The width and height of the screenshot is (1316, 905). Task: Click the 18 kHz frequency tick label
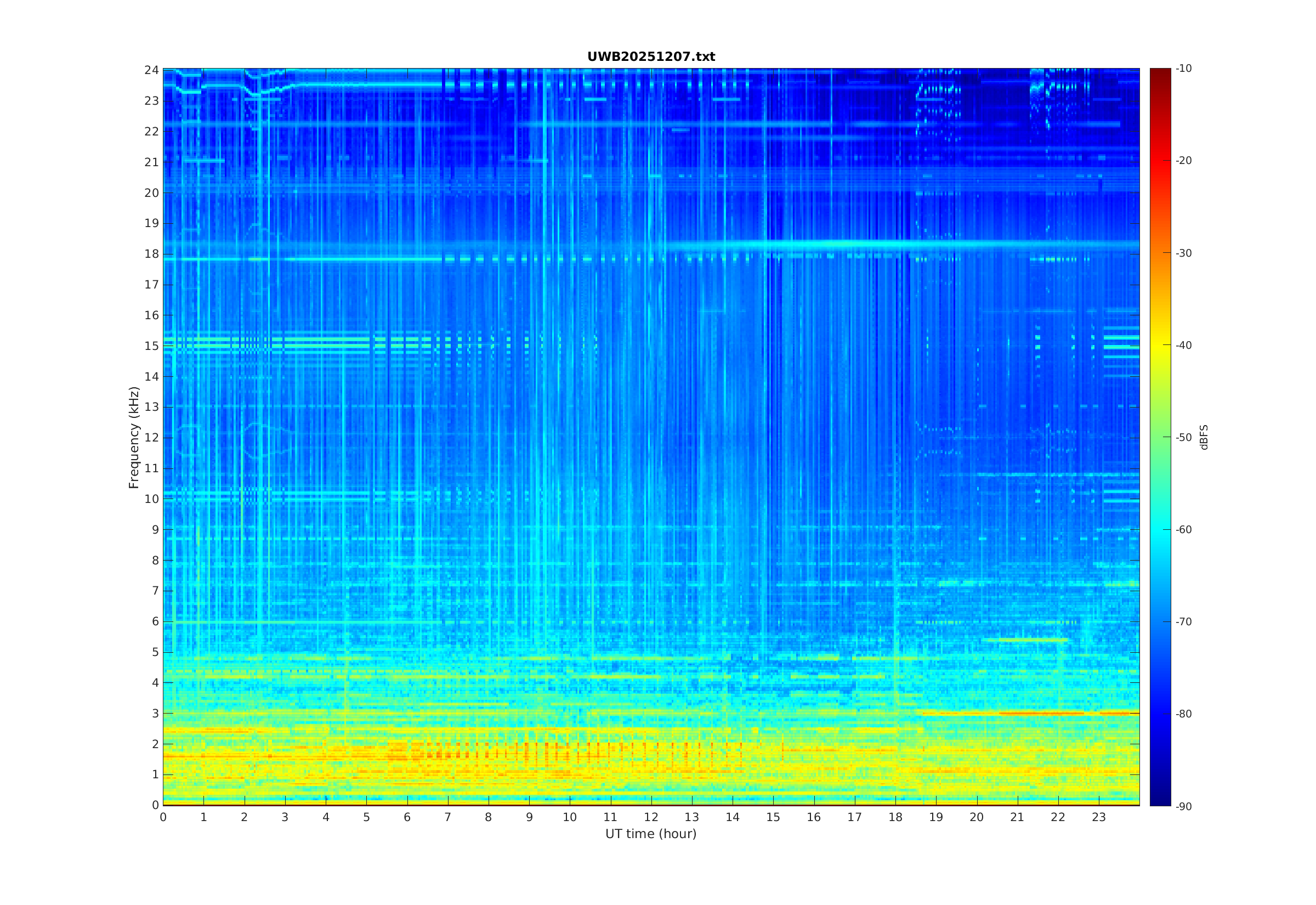coord(151,254)
